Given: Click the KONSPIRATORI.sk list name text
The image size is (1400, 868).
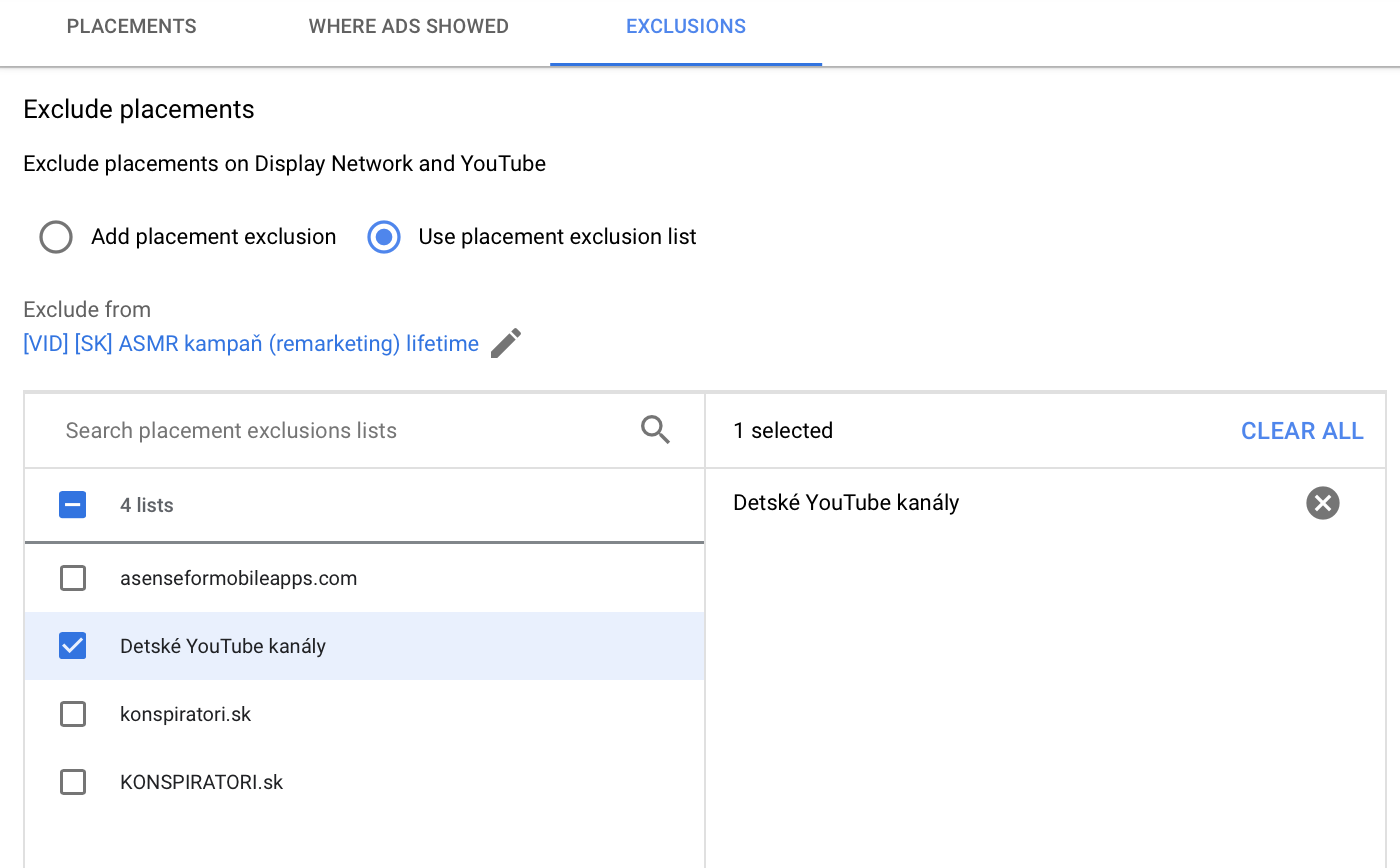Looking at the screenshot, I should point(201,782).
